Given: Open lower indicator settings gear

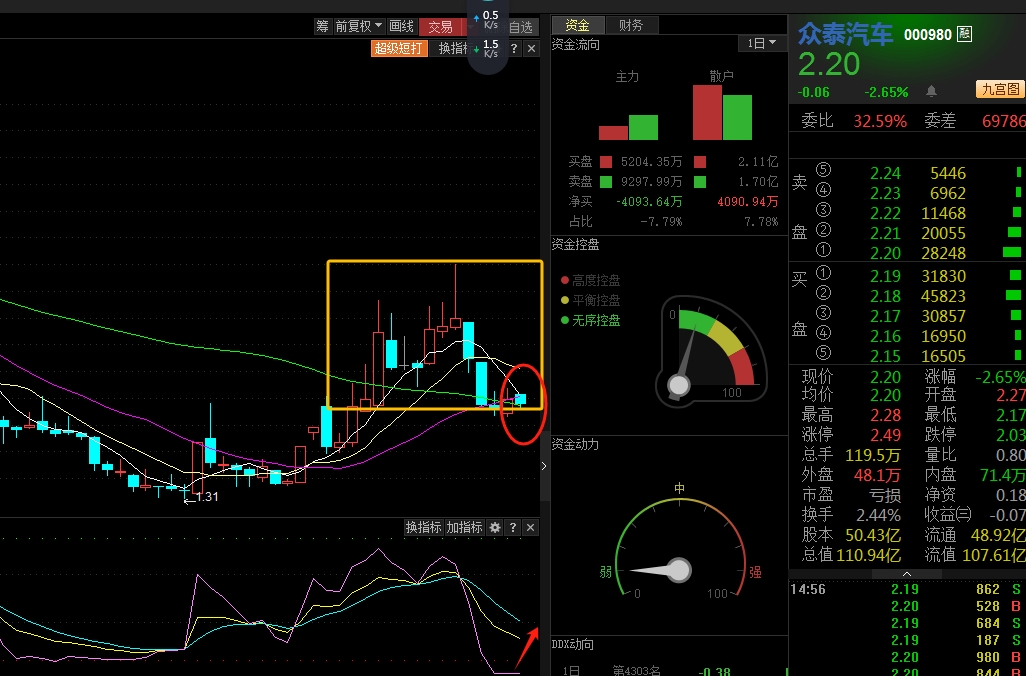Looking at the screenshot, I should [x=495, y=527].
